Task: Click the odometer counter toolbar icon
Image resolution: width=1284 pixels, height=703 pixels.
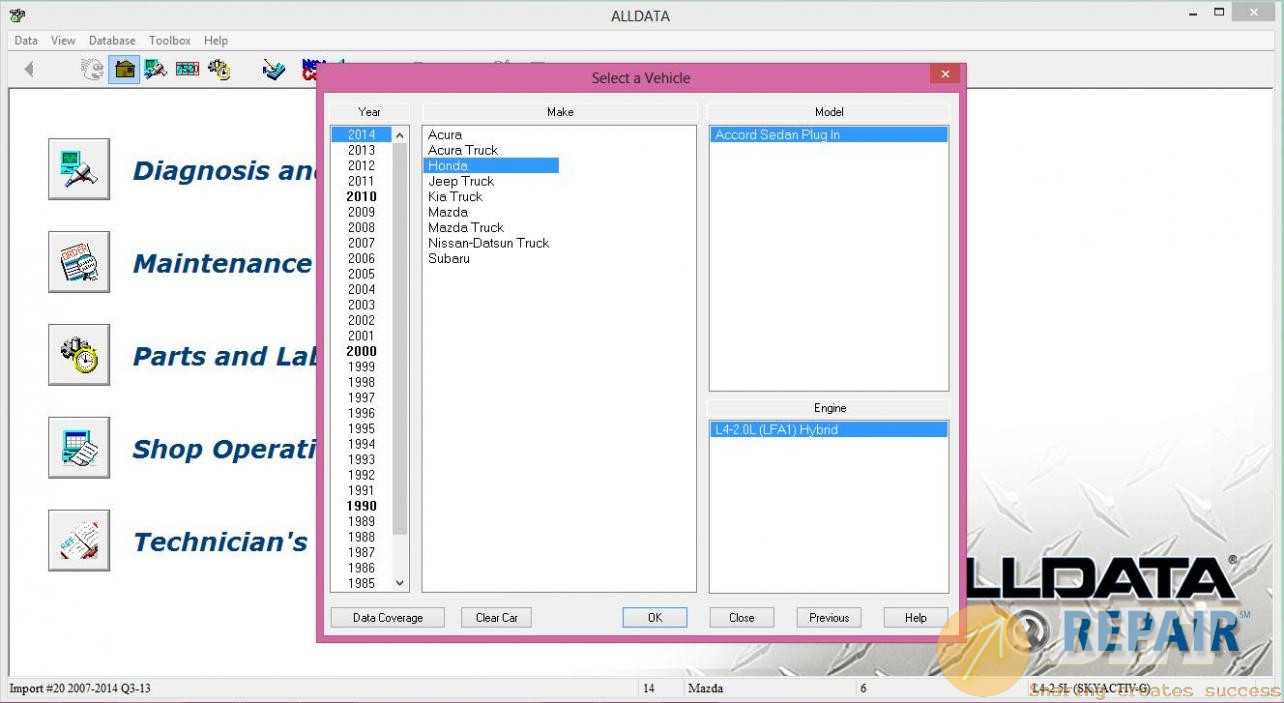Action: pyautogui.click(x=187, y=69)
